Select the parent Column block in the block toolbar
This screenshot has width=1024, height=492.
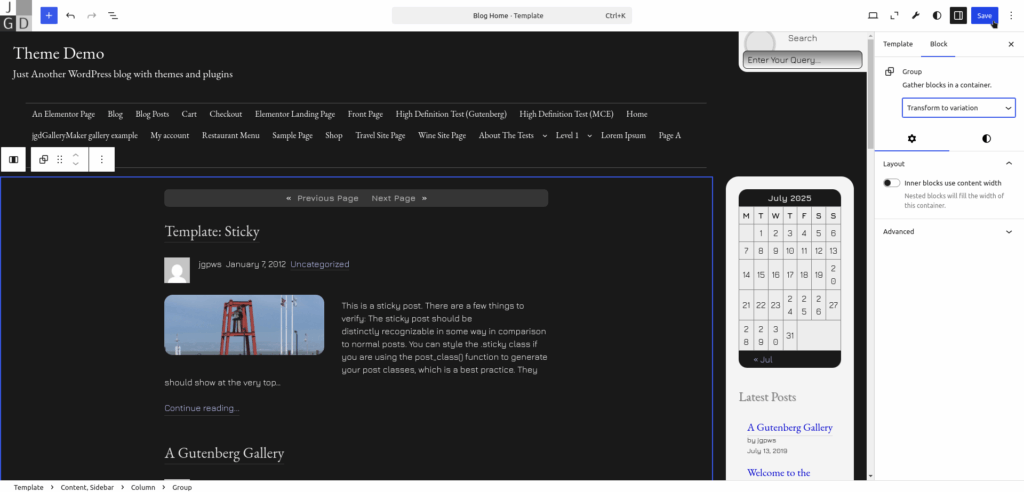tap(14, 159)
